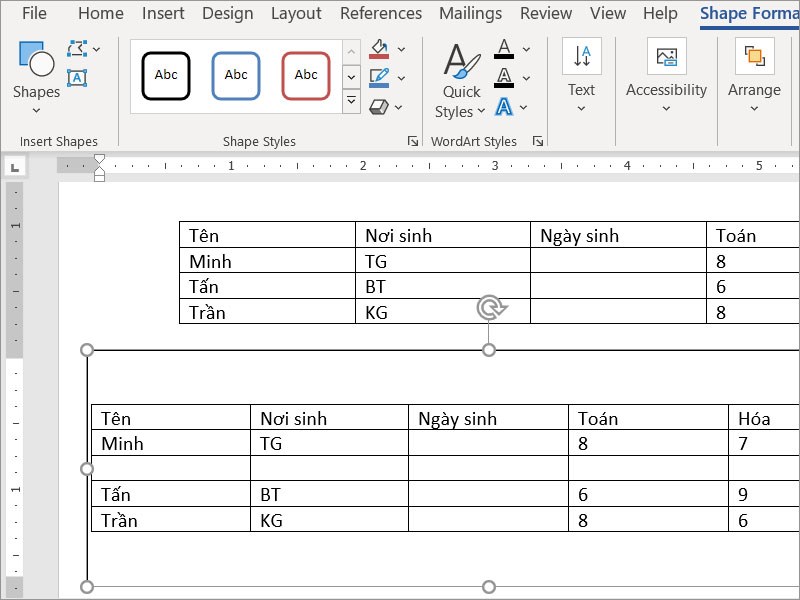
Task: Apply the blue outline shape style
Action: point(236,75)
